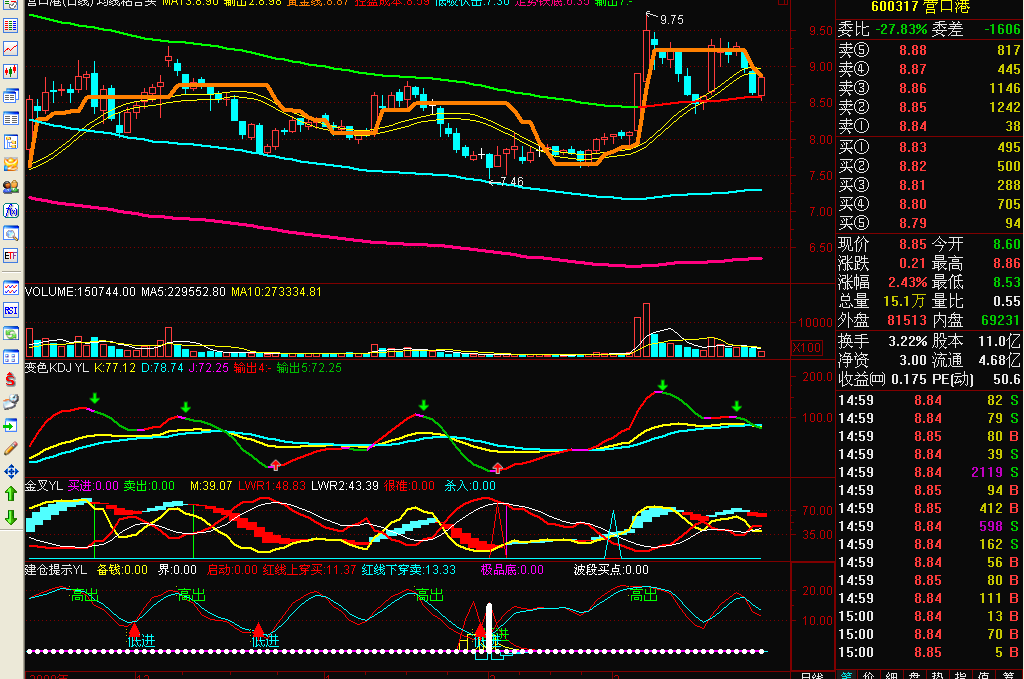1024x679 pixels.
Task: Open the tree structure icon
Action: tap(10, 142)
